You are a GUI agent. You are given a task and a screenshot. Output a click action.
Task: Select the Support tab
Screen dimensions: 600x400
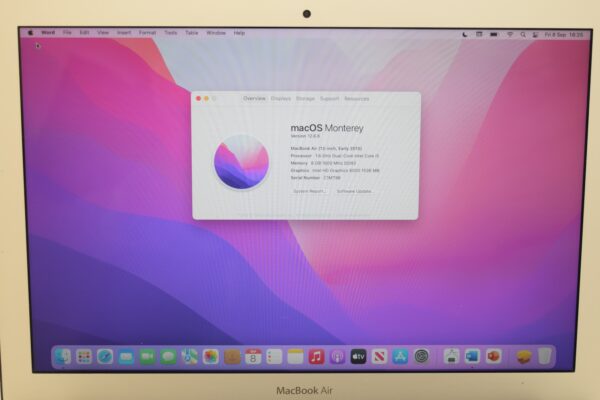(x=329, y=99)
